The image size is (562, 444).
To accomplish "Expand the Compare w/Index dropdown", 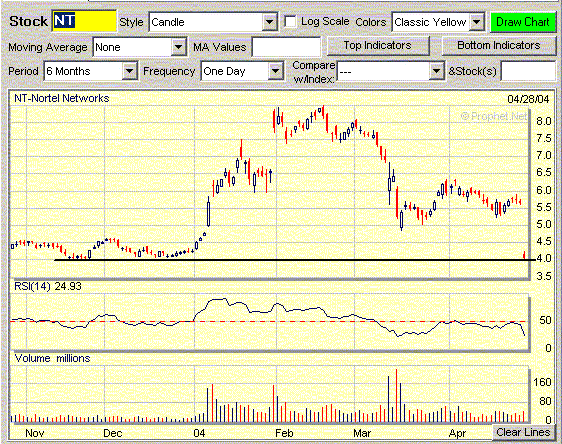I will tap(391, 71).
